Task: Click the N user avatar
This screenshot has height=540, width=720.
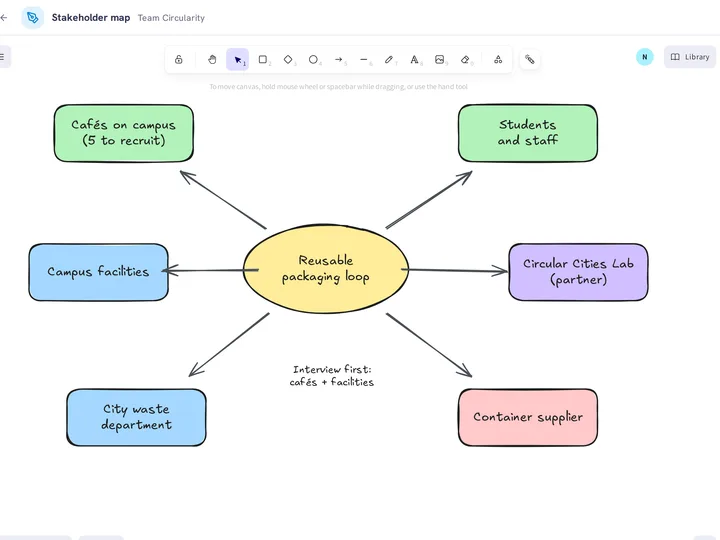Action: click(645, 57)
